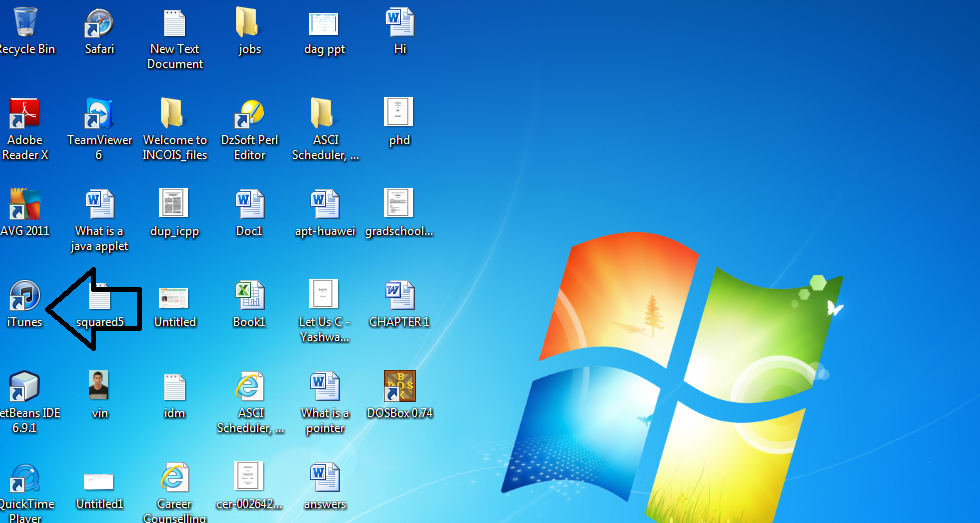Select the apt-huawei Word document
The width and height of the screenshot is (980, 523).
324,205
